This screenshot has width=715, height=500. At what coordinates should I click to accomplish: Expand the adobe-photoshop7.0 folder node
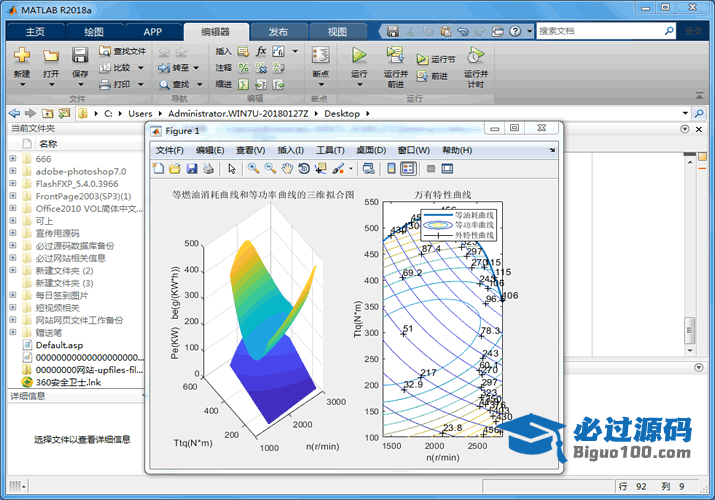13,171
